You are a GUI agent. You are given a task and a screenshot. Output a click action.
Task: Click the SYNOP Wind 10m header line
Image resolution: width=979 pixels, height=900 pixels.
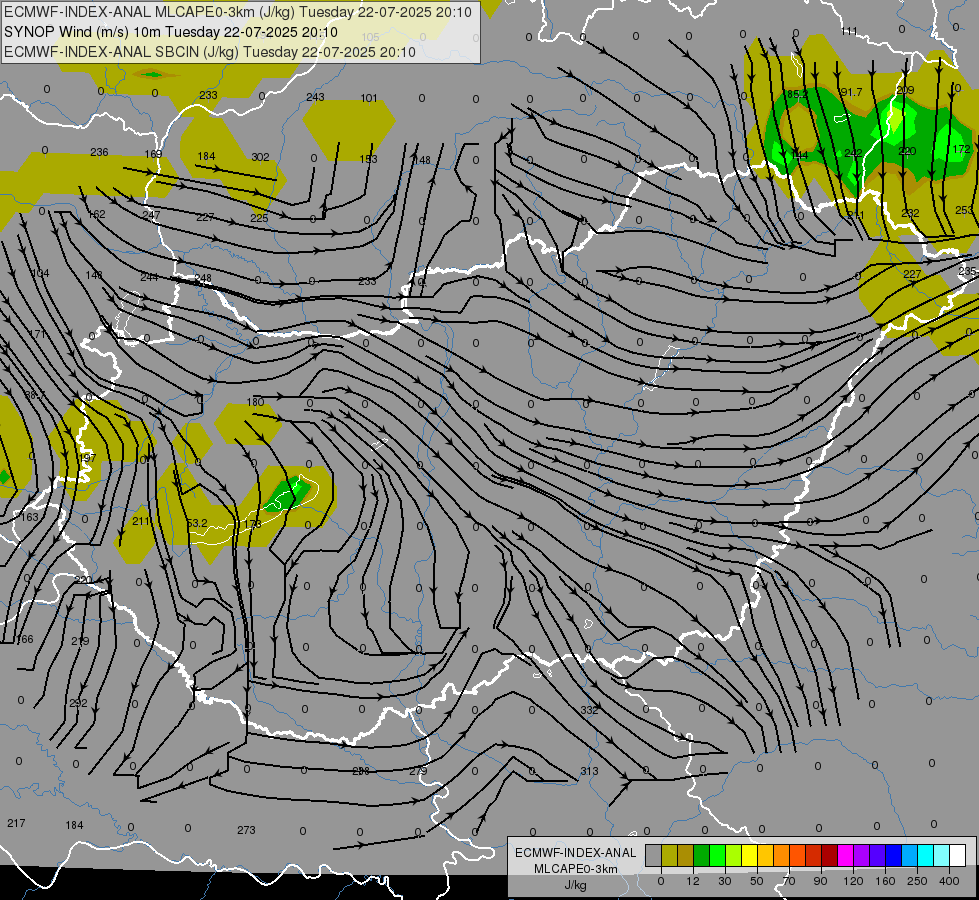pyautogui.click(x=171, y=32)
